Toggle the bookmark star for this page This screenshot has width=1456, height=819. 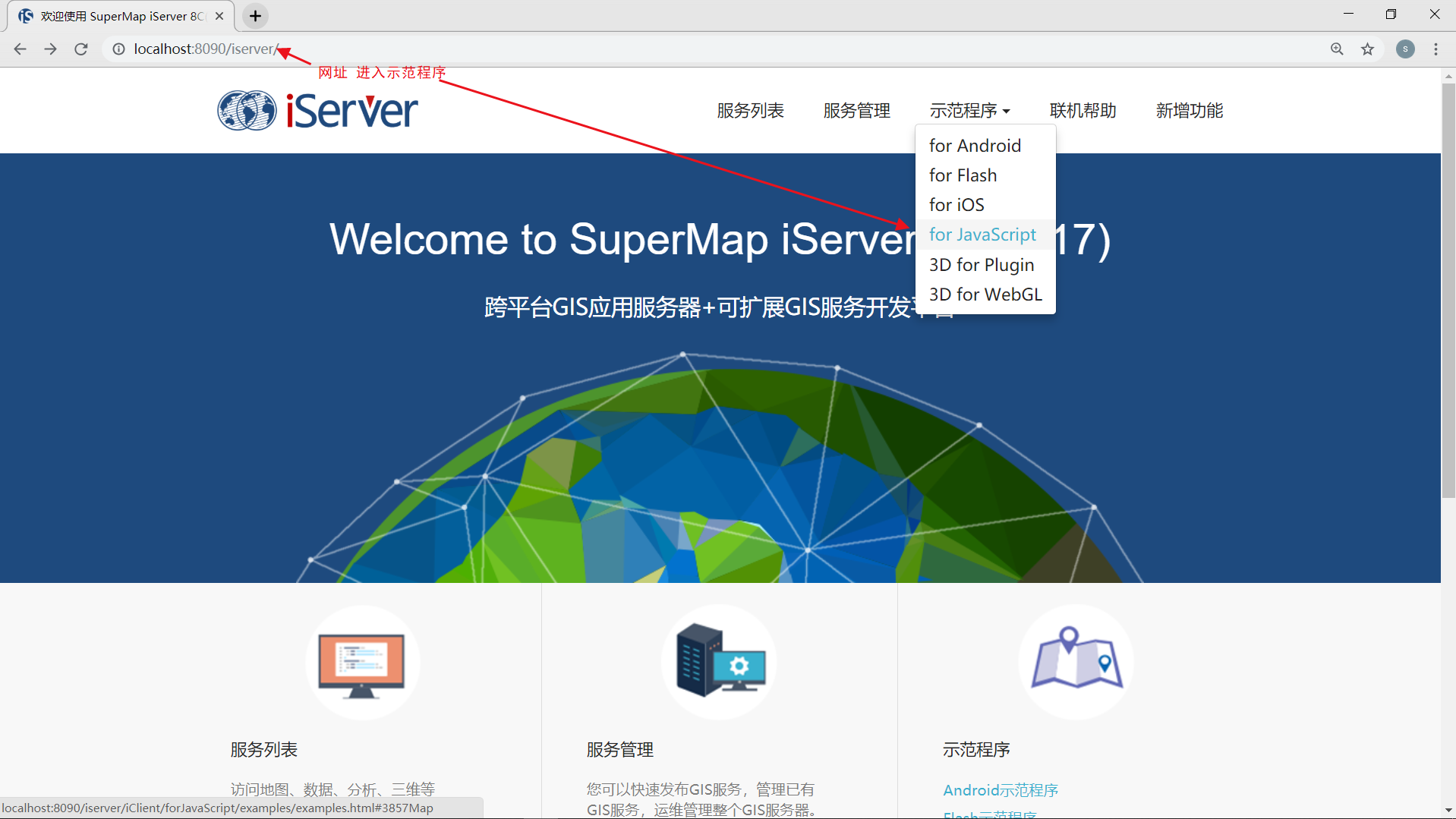[1367, 49]
